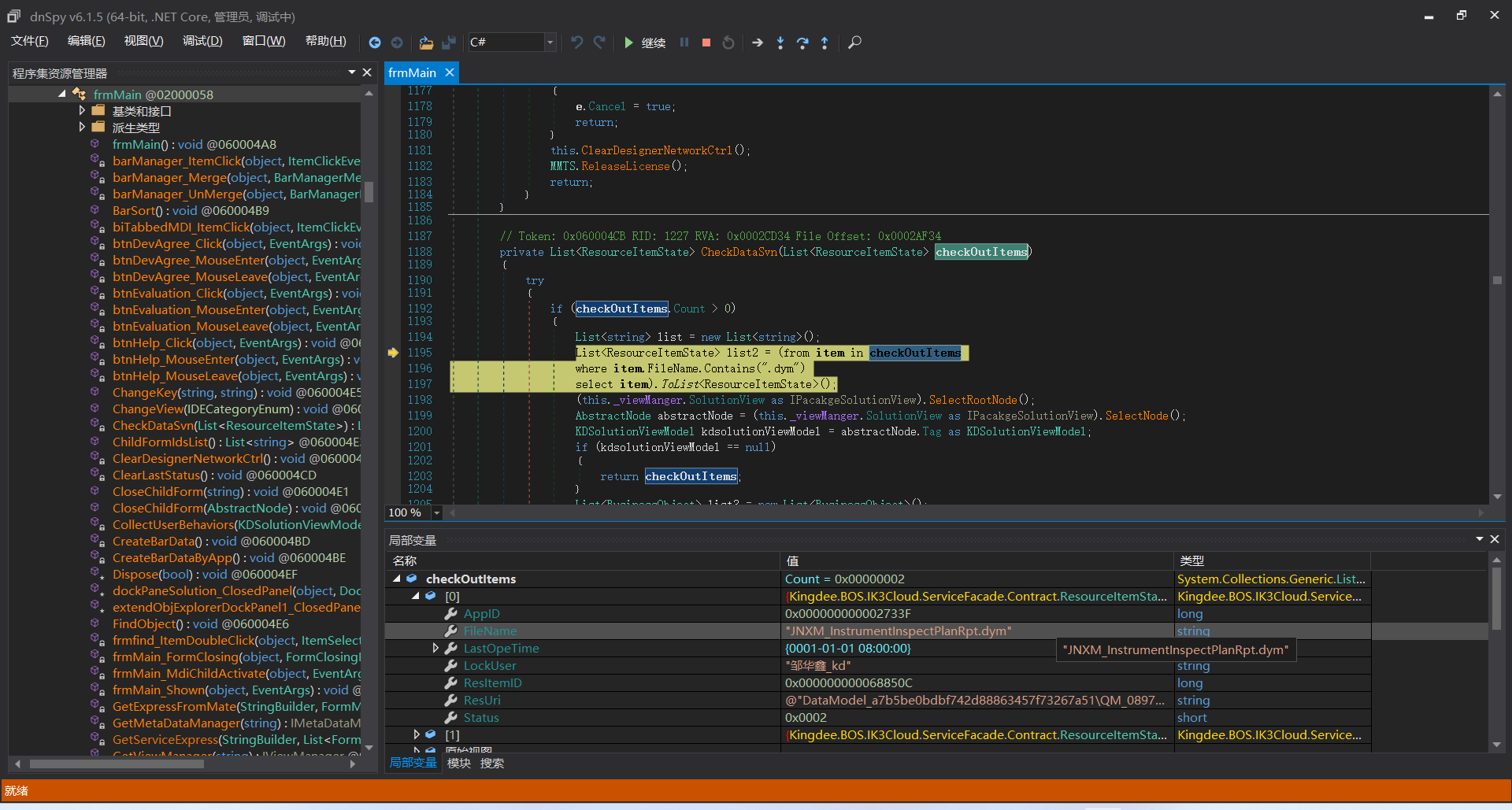
Task: Click the open file folder icon
Action: (x=426, y=43)
